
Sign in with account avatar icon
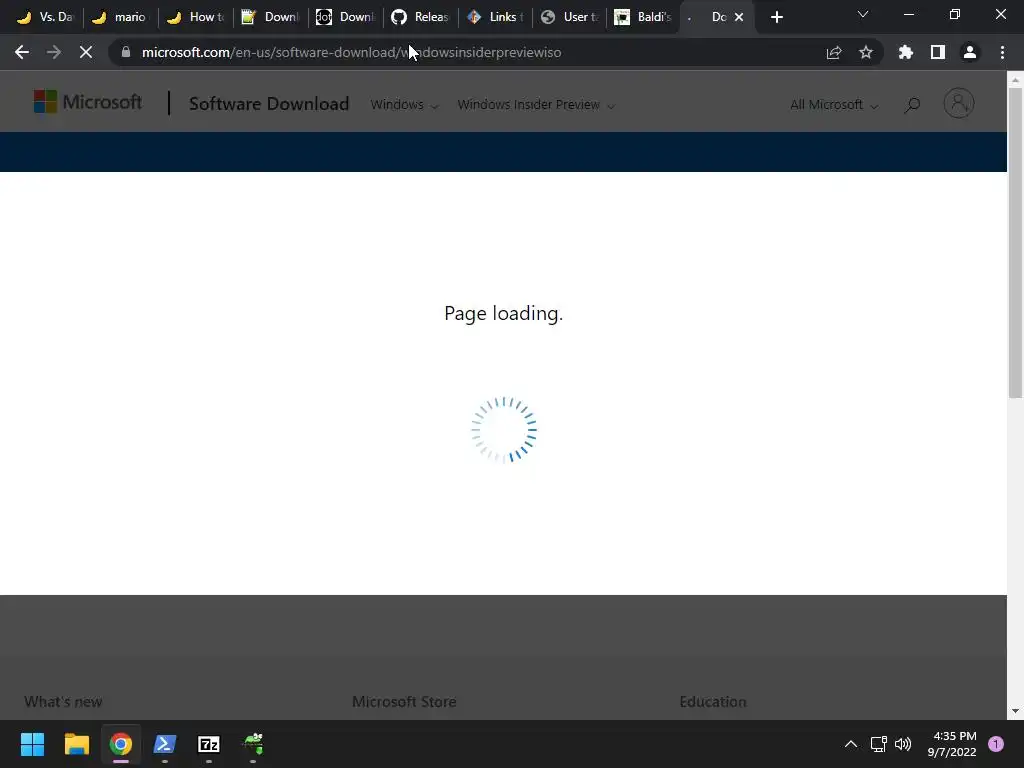(959, 103)
